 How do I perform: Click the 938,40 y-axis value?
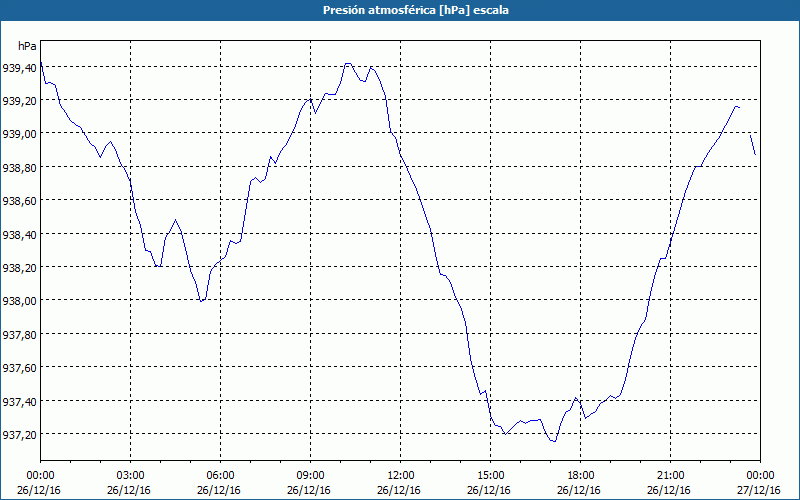click(19, 235)
